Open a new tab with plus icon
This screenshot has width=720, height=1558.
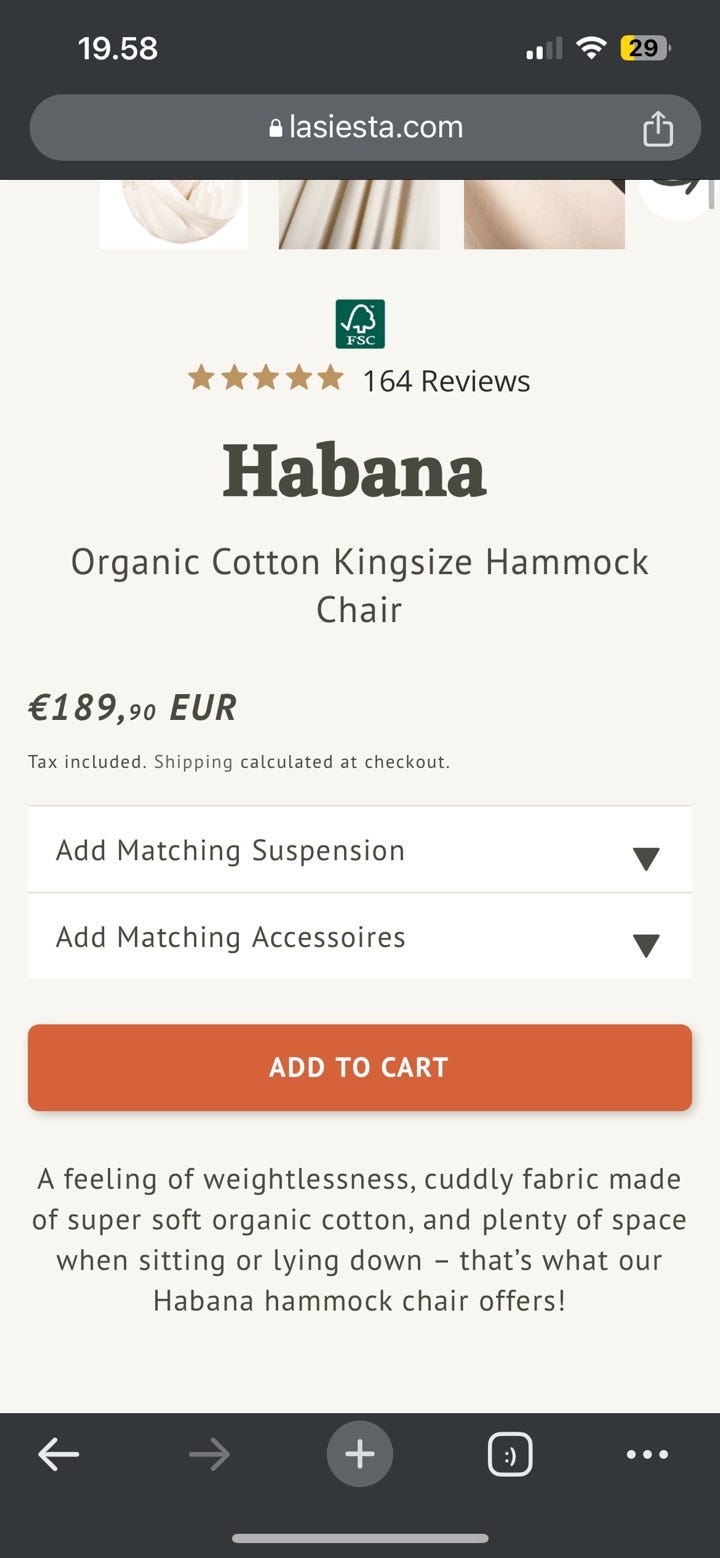pos(360,1454)
